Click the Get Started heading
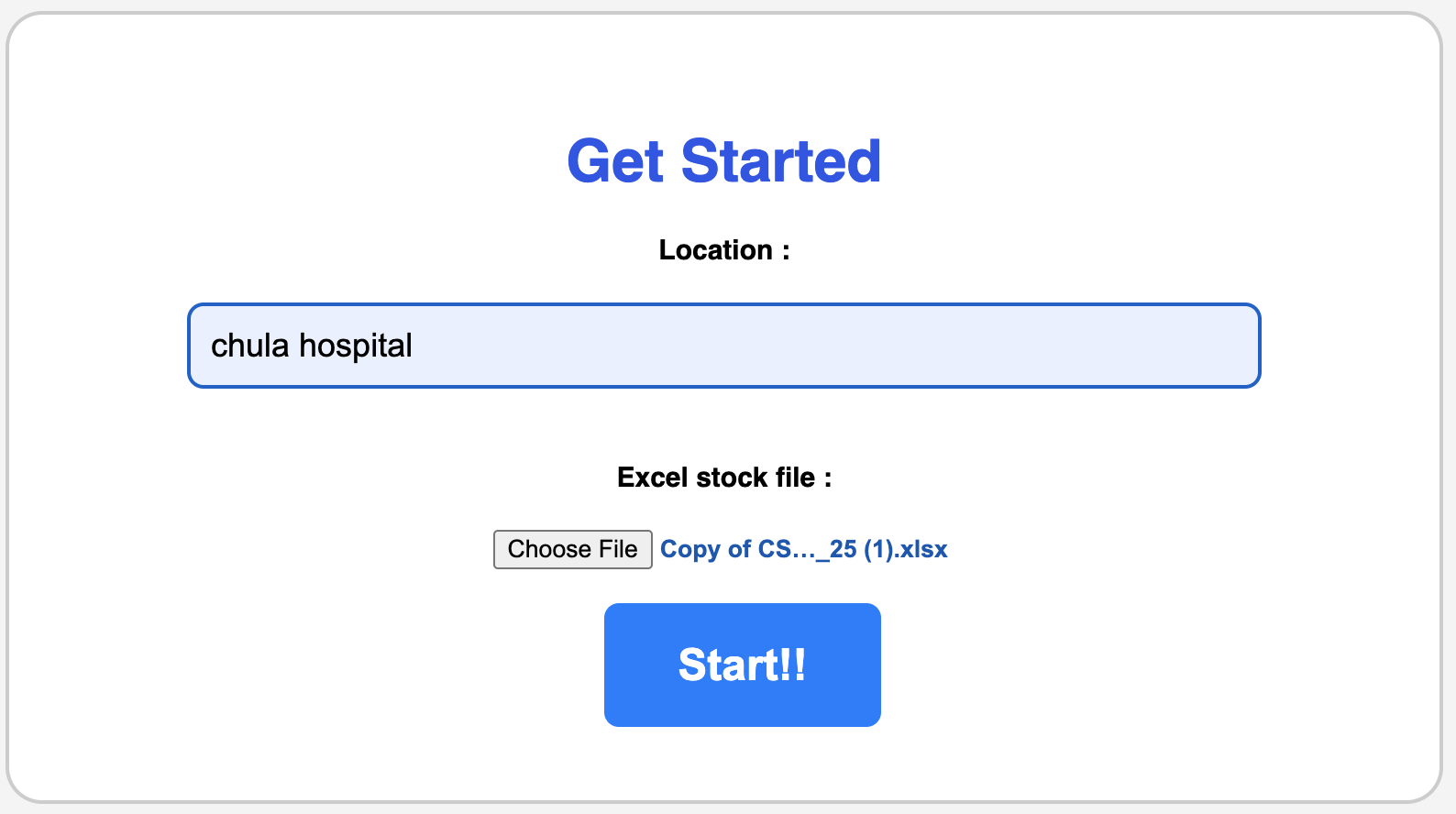The image size is (1456, 814). [723, 161]
